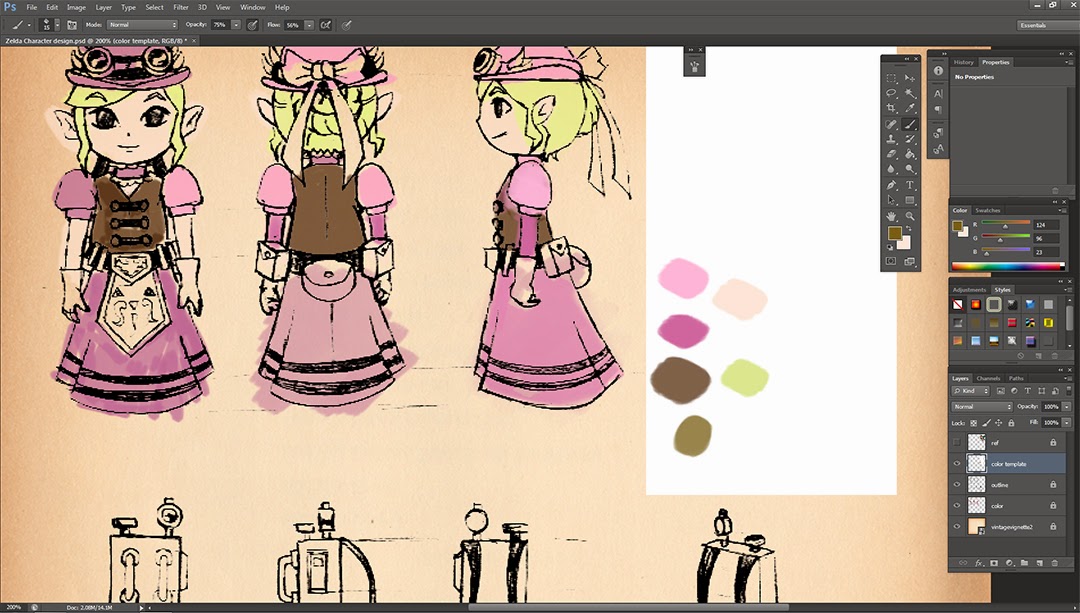Select the Blur tool
Image resolution: width=1080 pixels, height=613 pixels.
tap(891, 169)
